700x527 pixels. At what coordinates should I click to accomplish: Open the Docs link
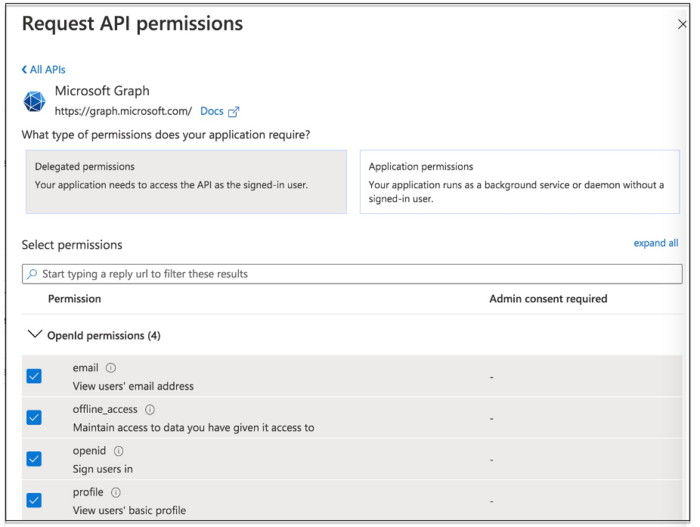pos(212,111)
